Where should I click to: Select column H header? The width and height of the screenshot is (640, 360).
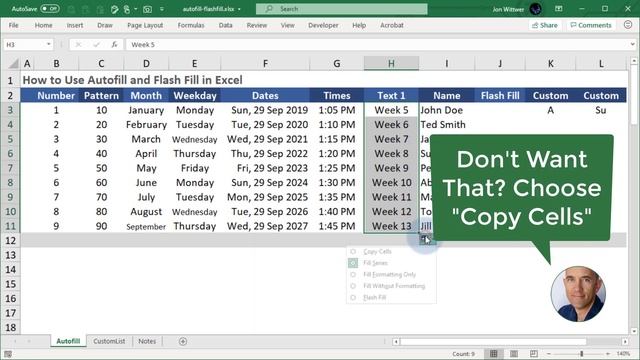click(391, 63)
